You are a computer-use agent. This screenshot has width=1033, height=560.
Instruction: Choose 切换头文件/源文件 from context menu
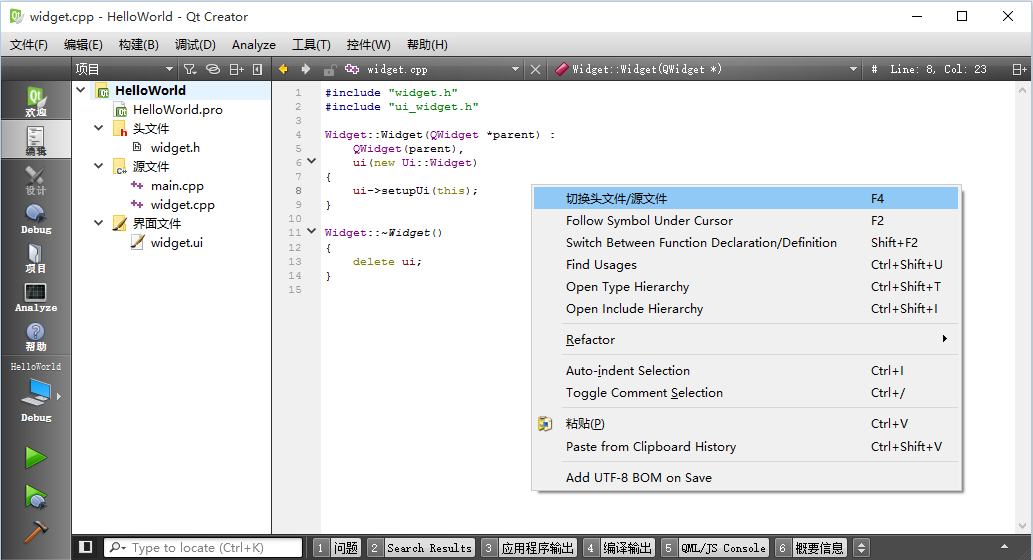(x=746, y=198)
